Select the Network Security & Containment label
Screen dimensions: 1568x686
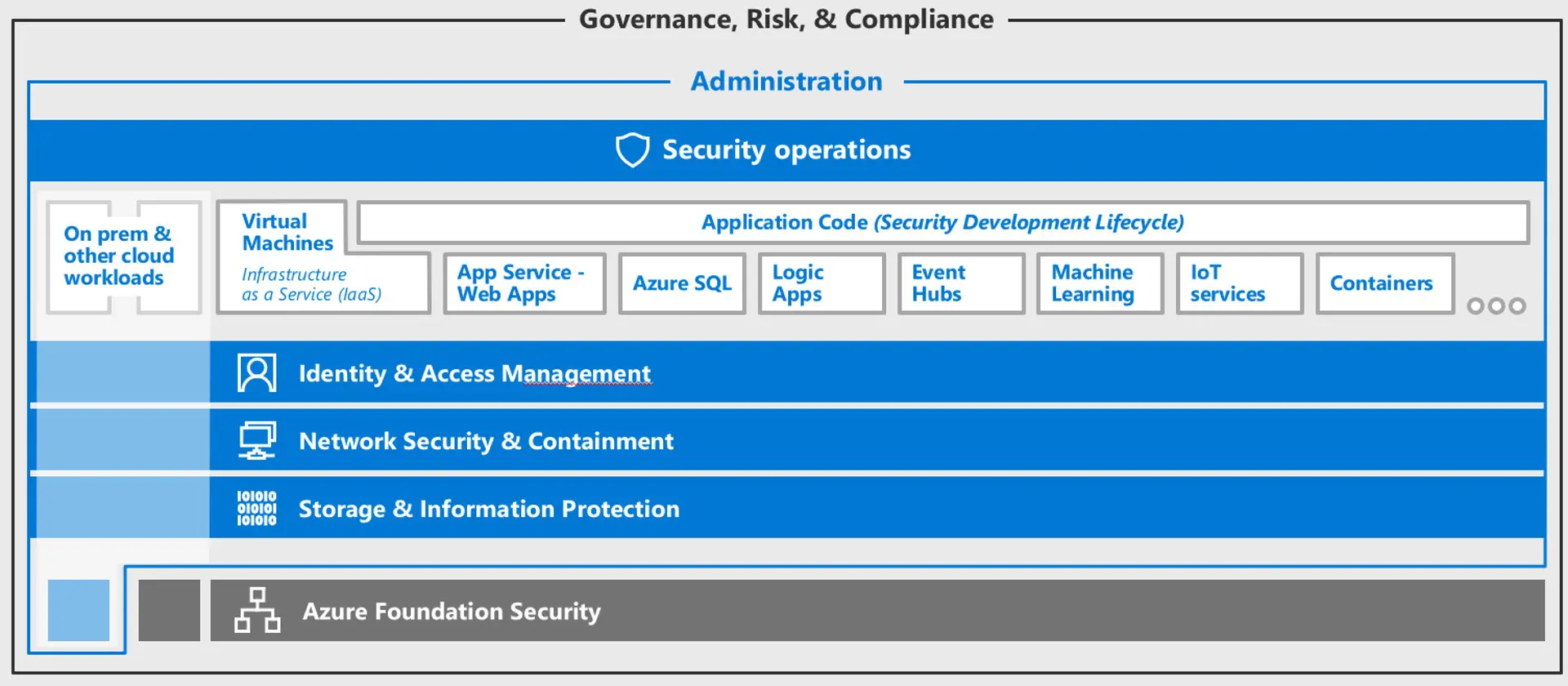pyautogui.click(x=486, y=441)
